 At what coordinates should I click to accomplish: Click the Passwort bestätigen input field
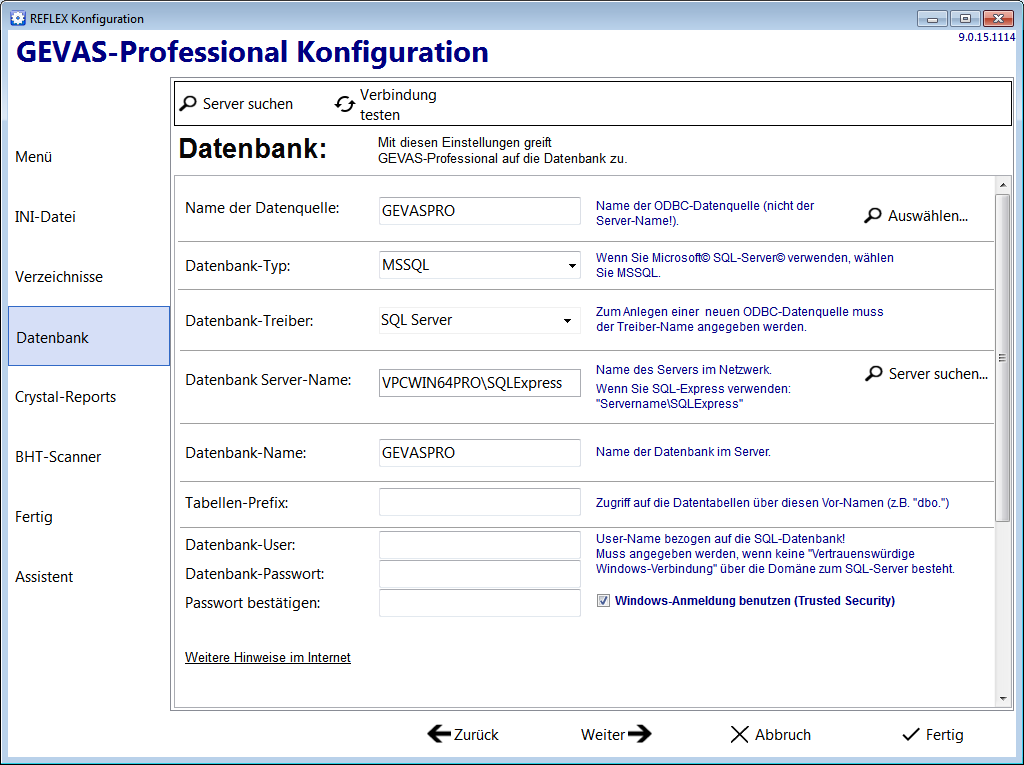pyautogui.click(x=479, y=603)
